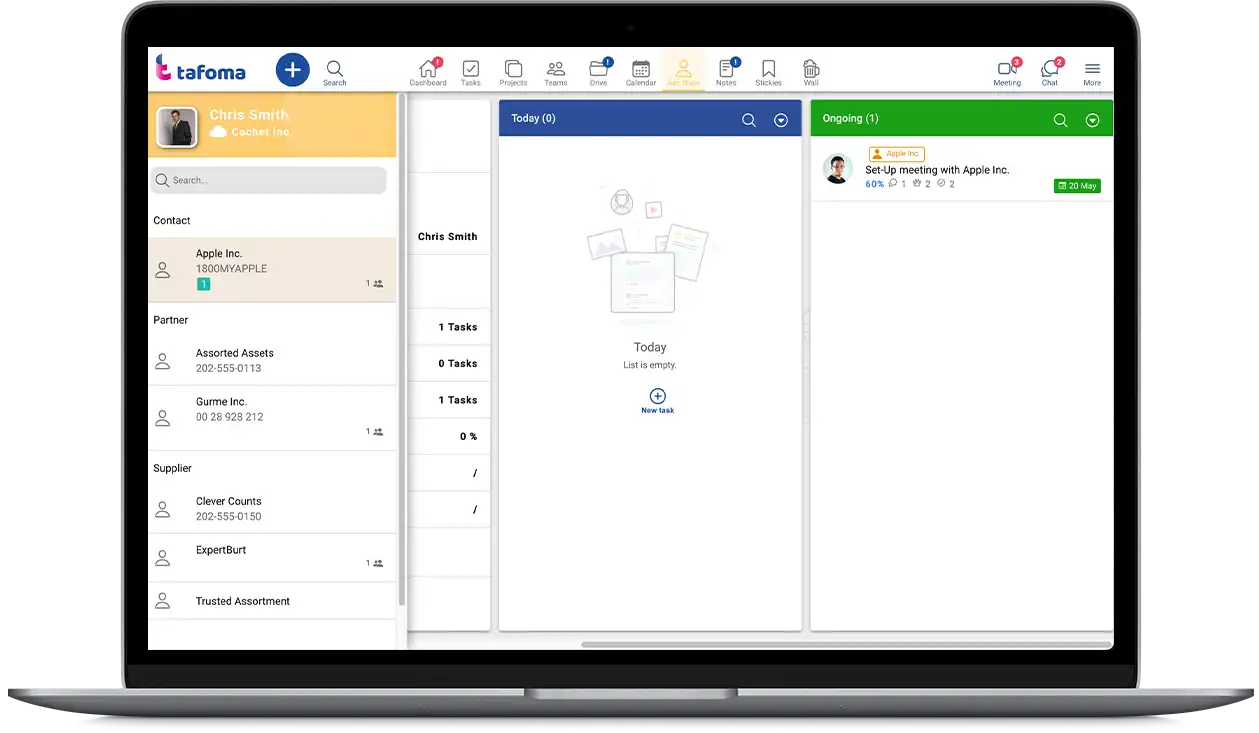Click the blue plus create button
The width and height of the screenshot is (1259, 733).
(x=292, y=70)
